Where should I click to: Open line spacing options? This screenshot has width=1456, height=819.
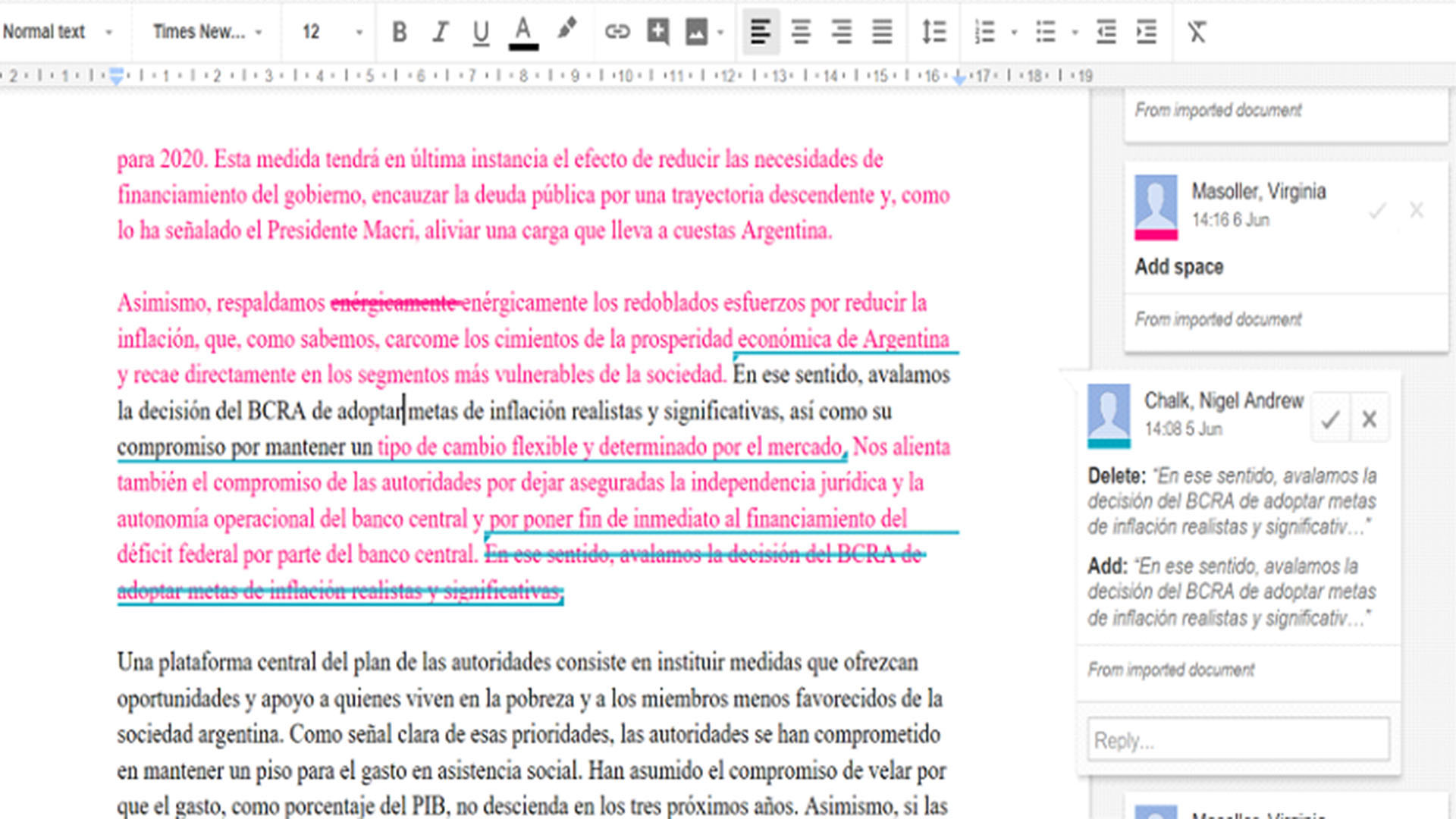934,32
